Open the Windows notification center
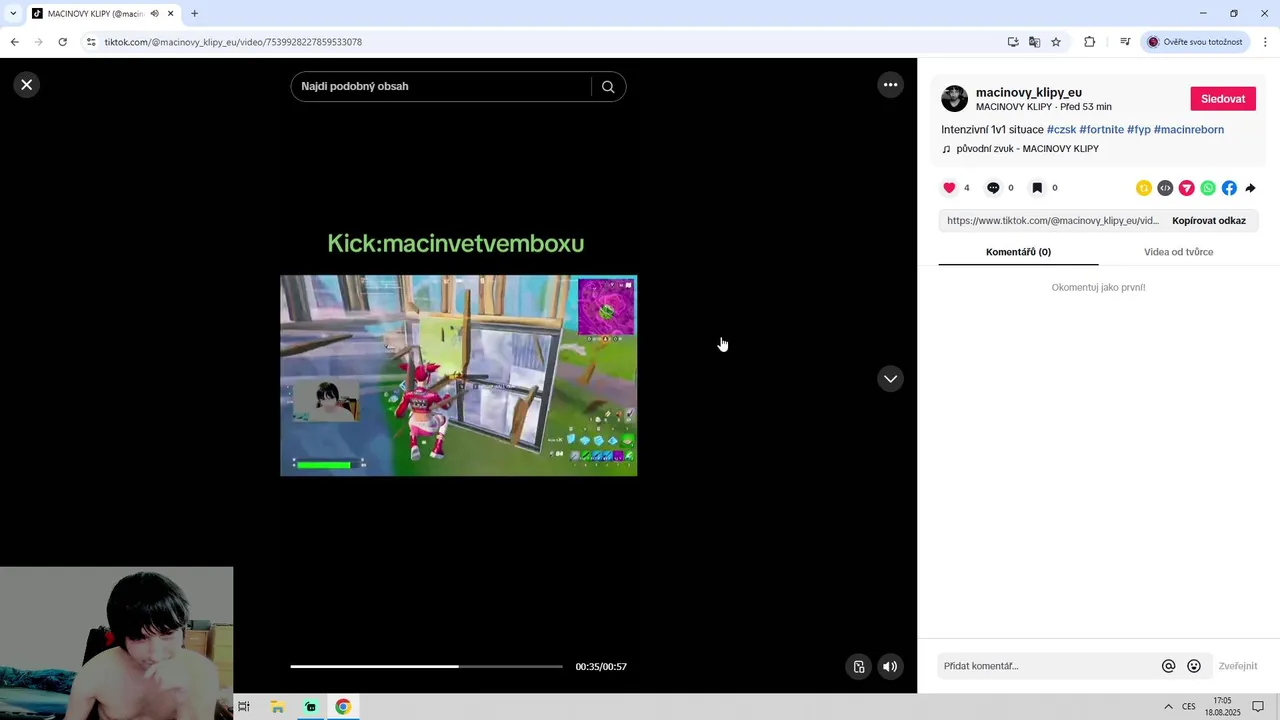The width and height of the screenshot is (1280, 720). (x=1259, y=707)
